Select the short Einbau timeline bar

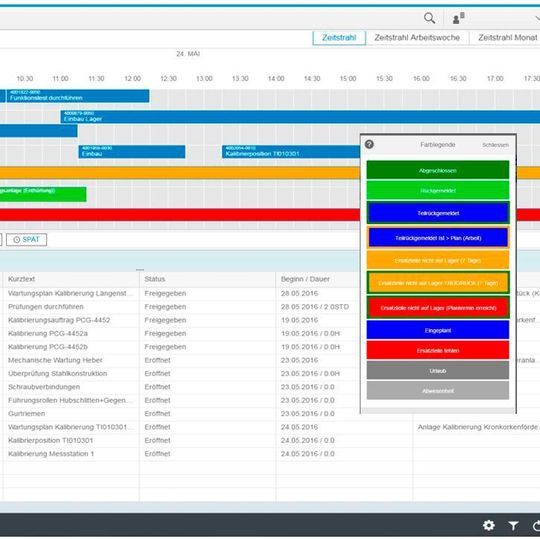pos(132,152)
